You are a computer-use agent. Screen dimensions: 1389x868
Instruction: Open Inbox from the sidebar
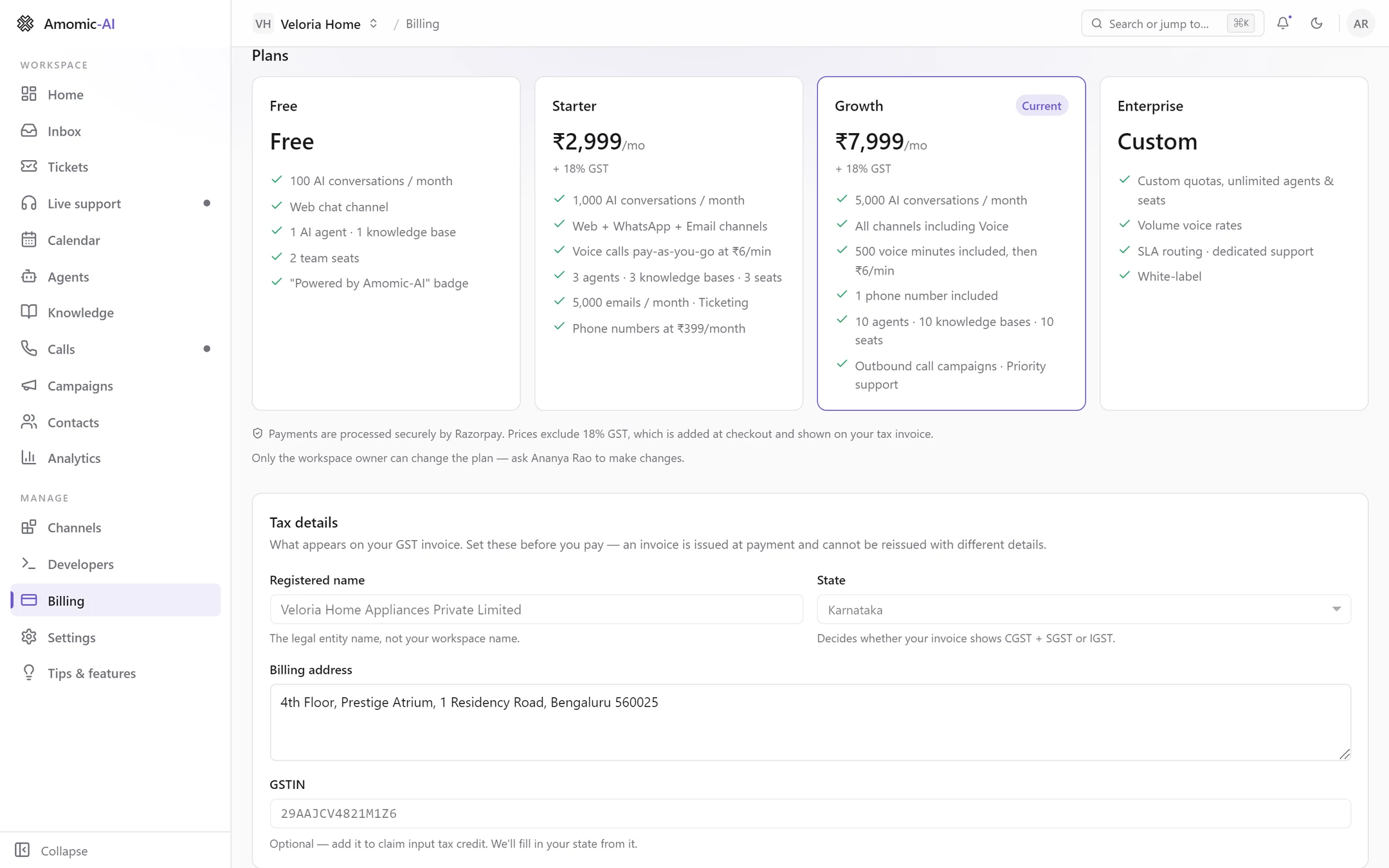coord(116,131)
